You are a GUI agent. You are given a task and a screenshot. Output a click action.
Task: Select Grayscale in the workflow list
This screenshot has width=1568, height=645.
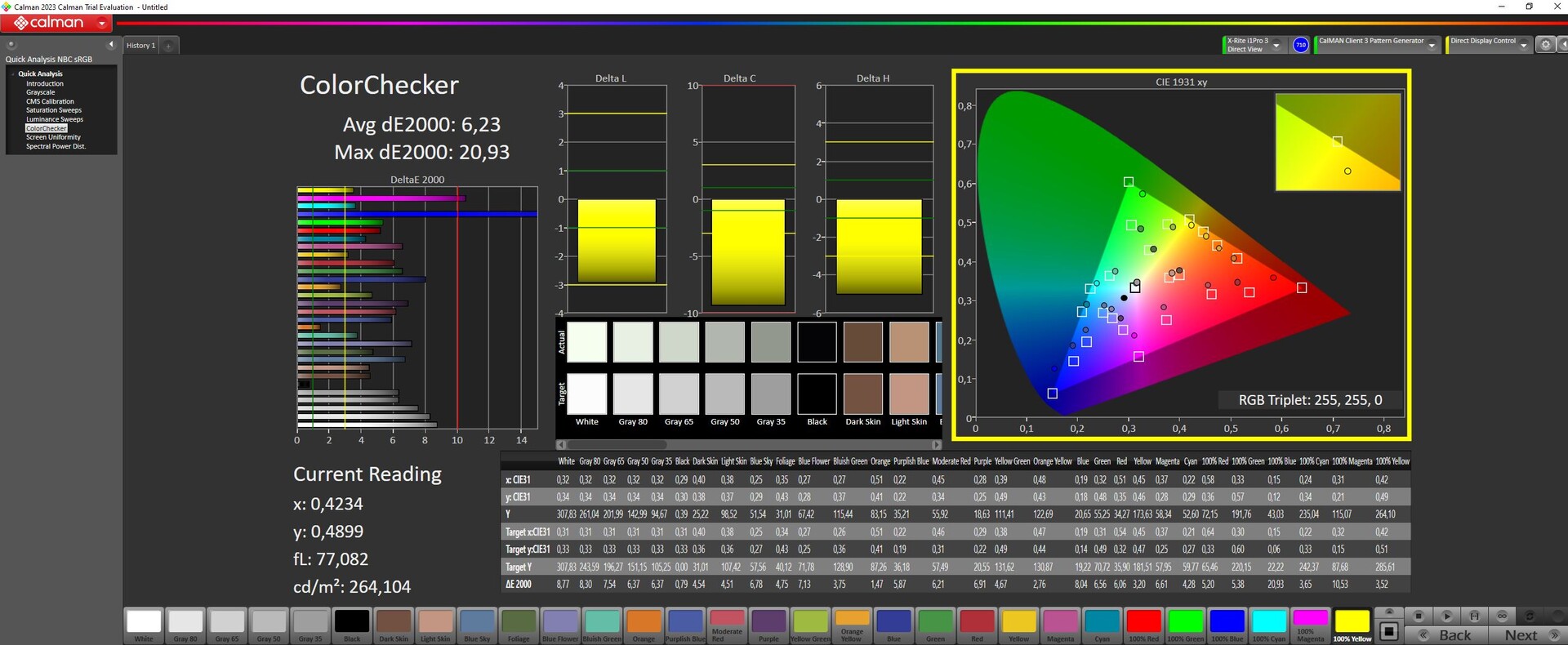click(x=40, y=92)
